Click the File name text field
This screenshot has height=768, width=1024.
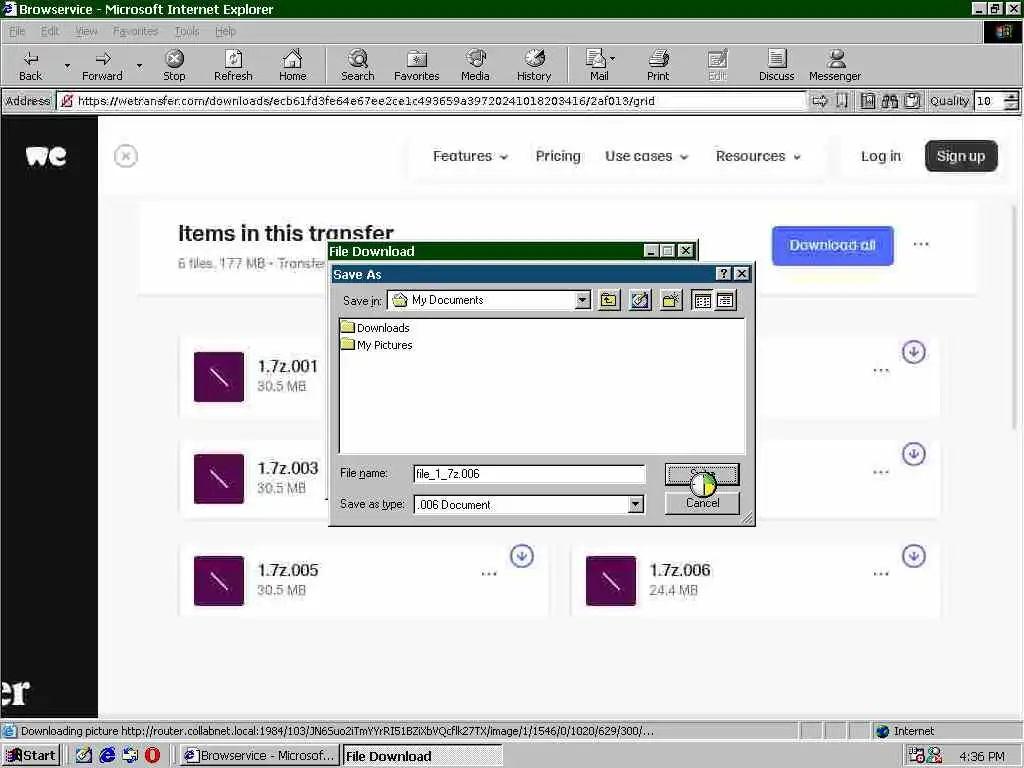tap(529, 473)
